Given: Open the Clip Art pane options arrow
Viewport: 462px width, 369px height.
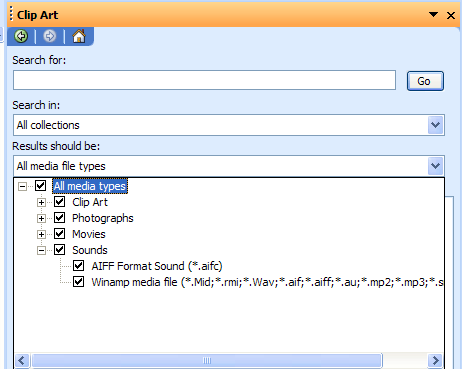Looking at the screenshot, I should (433, 15).
